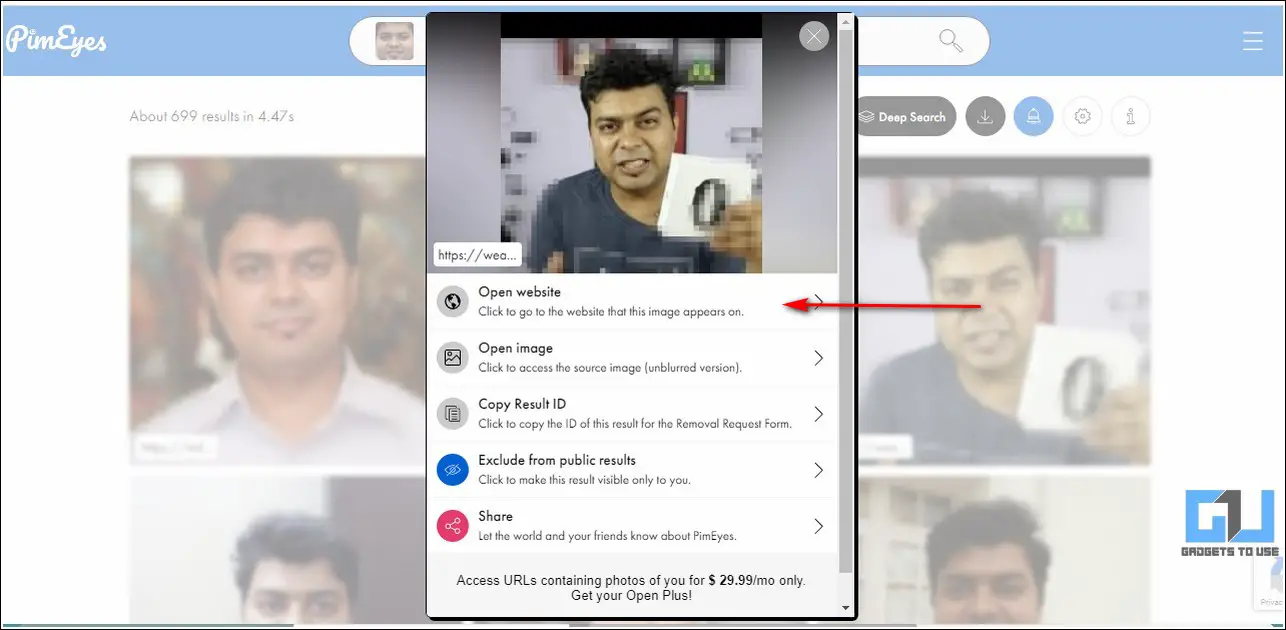The height and width of the screenshot is (630, 1286).
Task: Click picture icon beside Open image
Action: (x=453, y=358)
